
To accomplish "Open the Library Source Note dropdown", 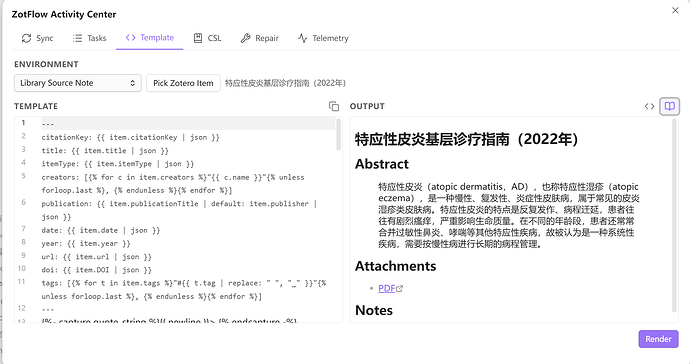I will pyautogui.click(x=77, y=83).
